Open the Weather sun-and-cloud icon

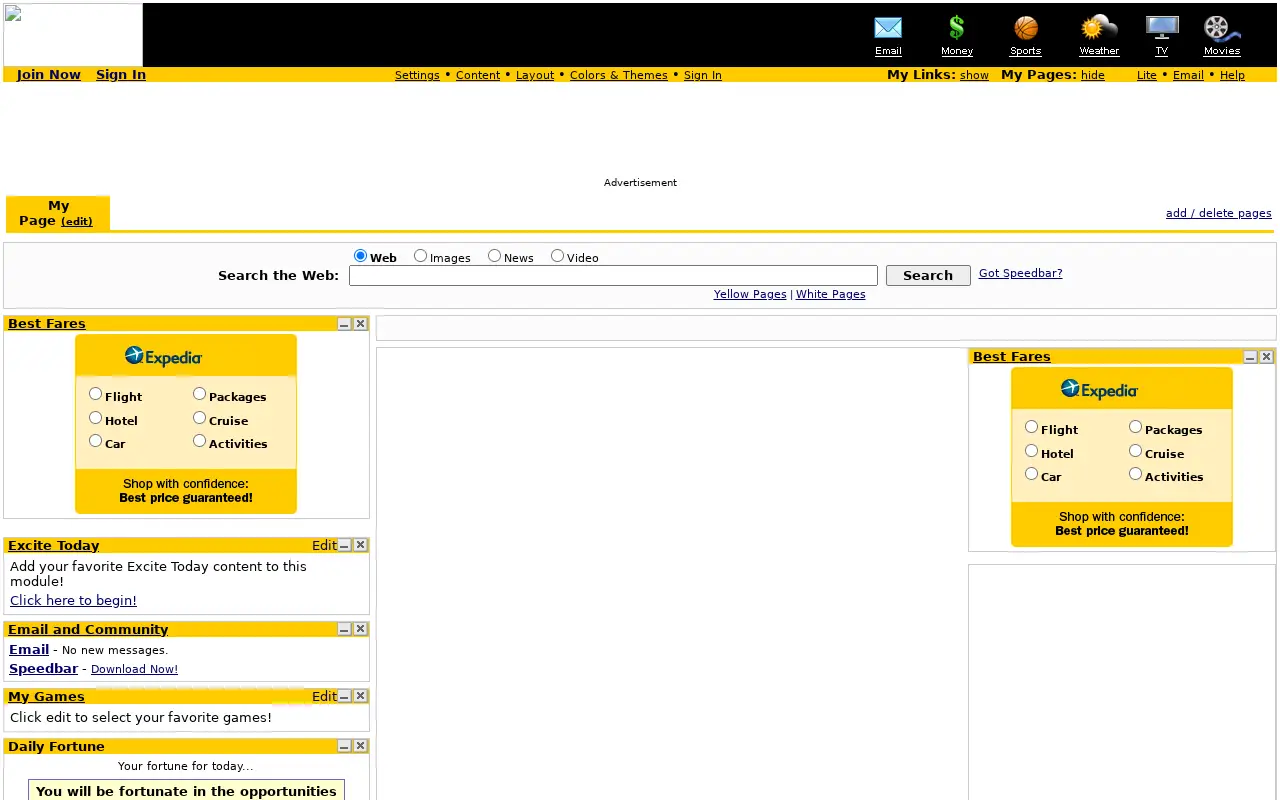point(1099,28)
